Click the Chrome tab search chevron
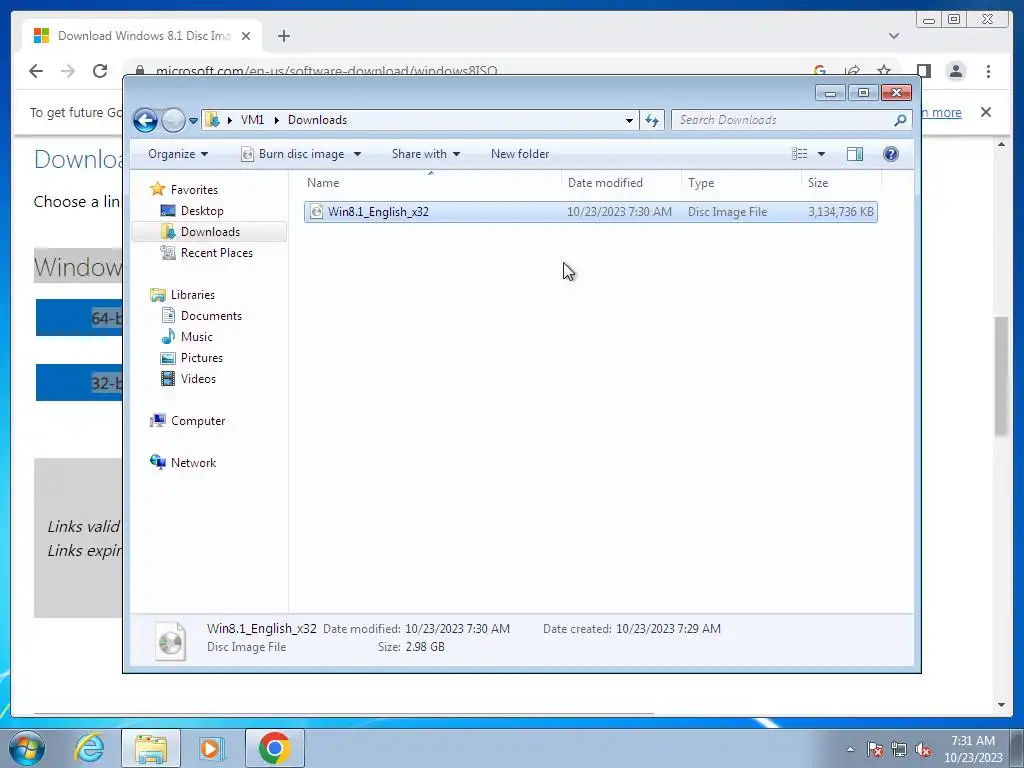 pos(894,36)
